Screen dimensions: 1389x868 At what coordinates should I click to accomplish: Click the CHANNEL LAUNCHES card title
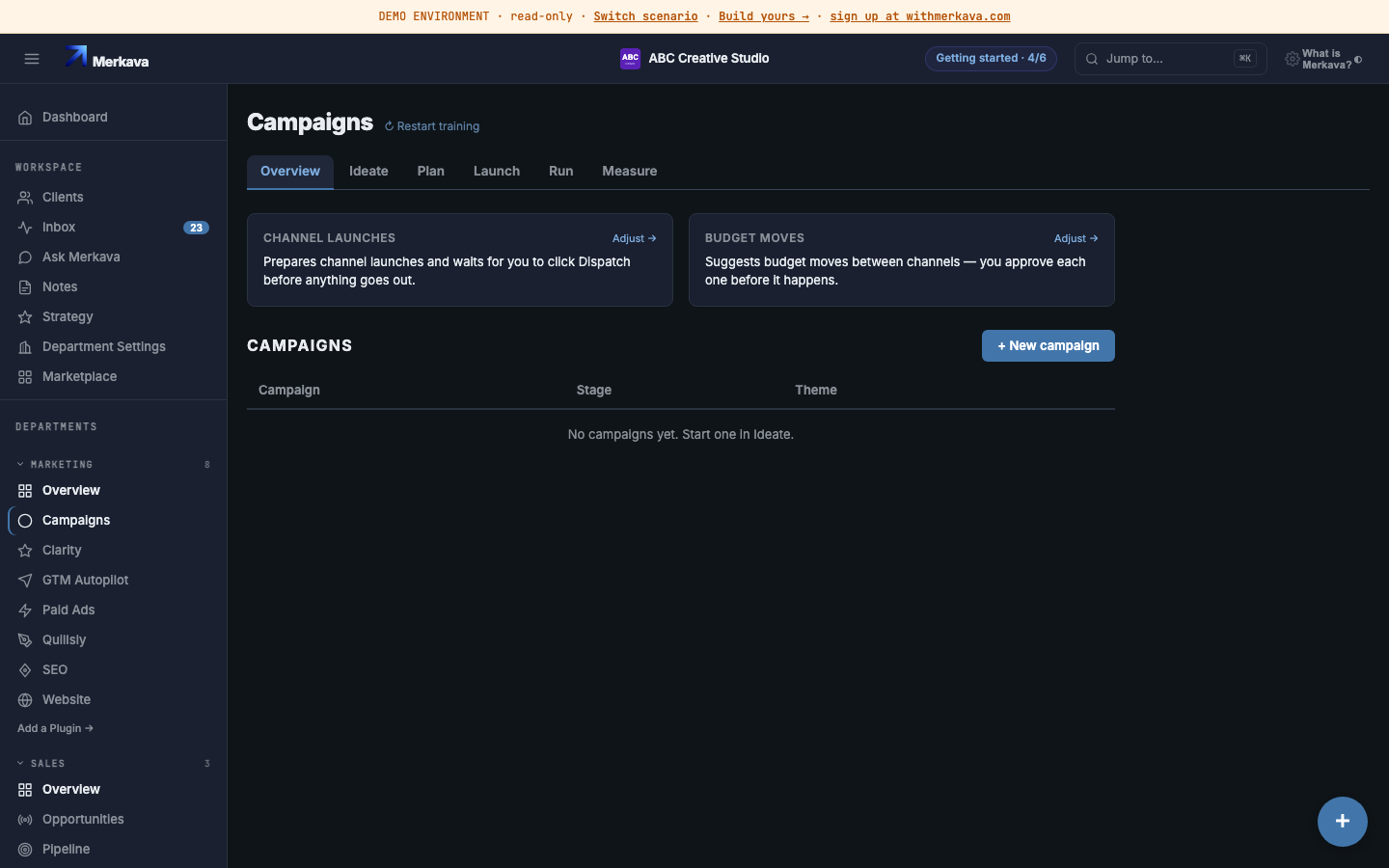330,238
